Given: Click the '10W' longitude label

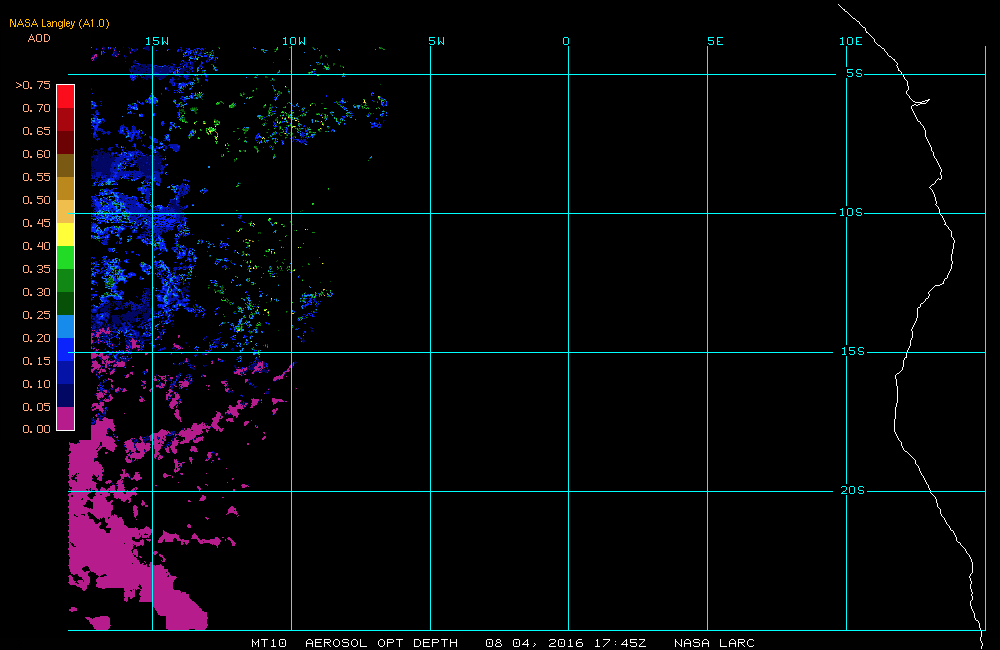Looking at the screenshot, I should [x=294, y=41].
